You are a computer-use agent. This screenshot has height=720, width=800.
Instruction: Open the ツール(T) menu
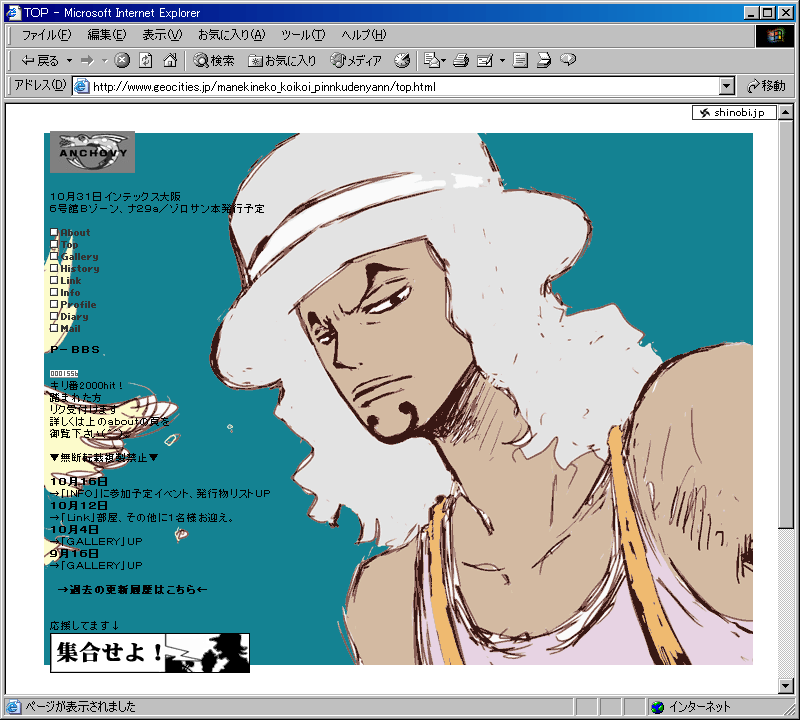(x=303, y=35)
